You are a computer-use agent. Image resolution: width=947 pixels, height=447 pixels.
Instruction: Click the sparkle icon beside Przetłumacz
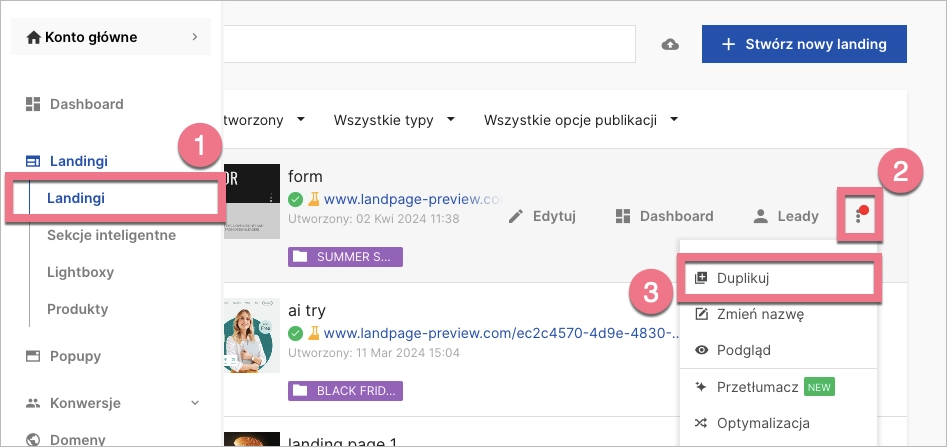click(x=701, y=387)
